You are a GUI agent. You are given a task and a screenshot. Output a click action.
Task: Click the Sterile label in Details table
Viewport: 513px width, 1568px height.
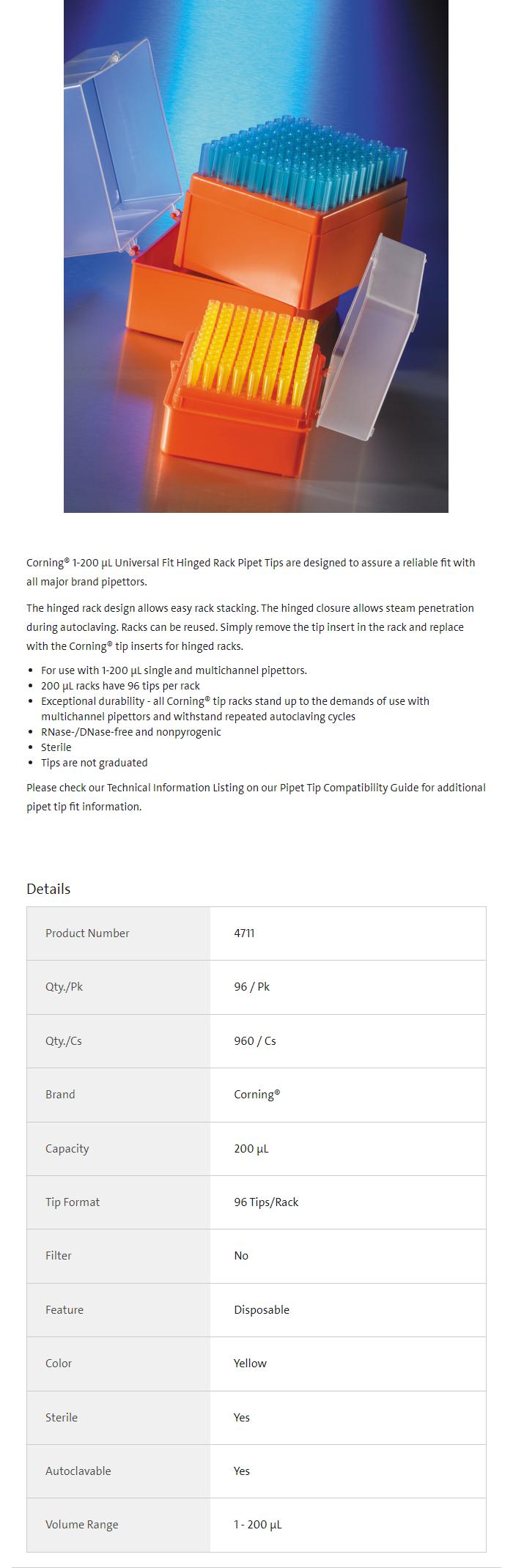tap(62, 1417)
